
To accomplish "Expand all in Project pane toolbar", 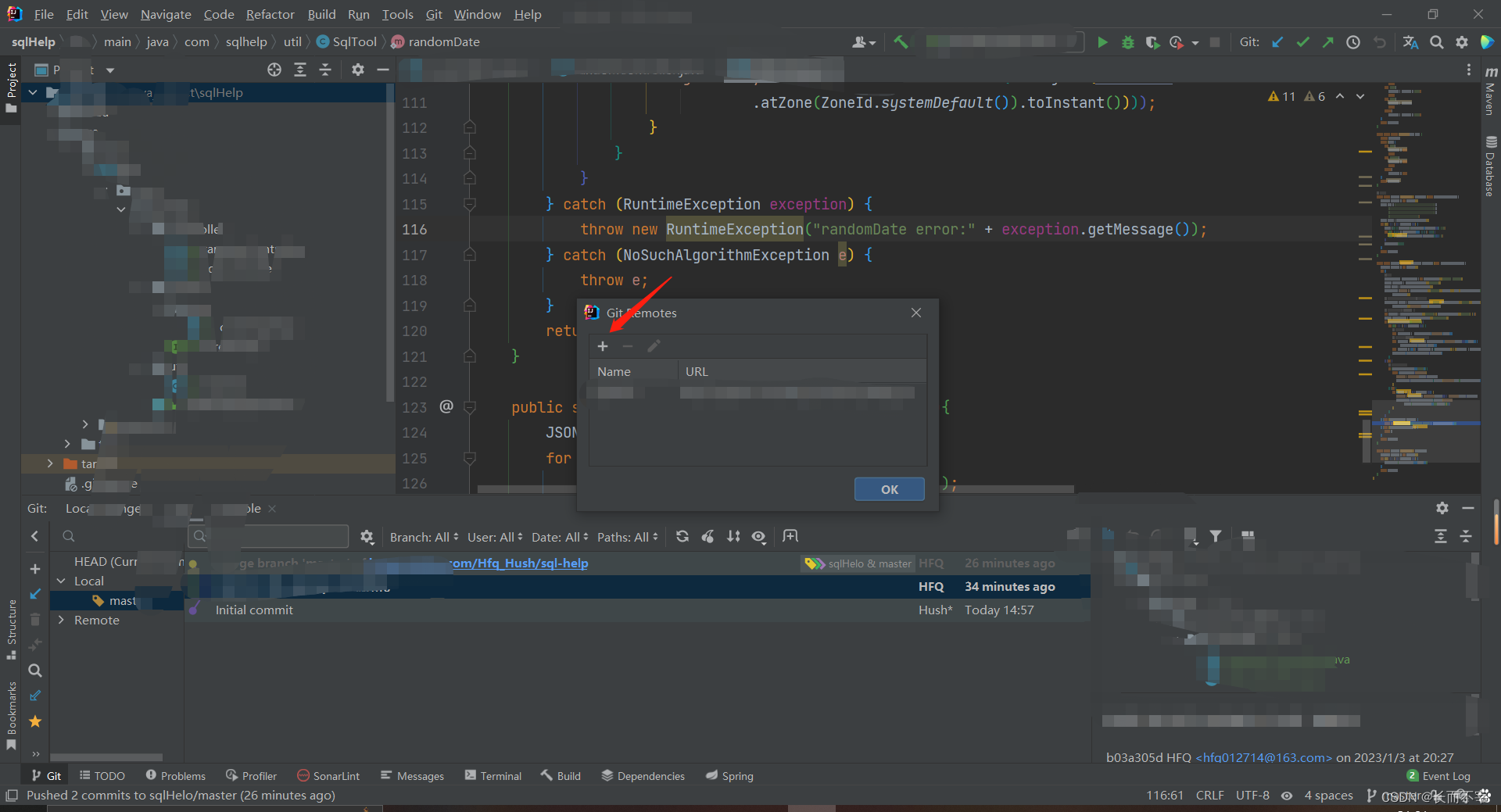I will (x=299, y=70).
